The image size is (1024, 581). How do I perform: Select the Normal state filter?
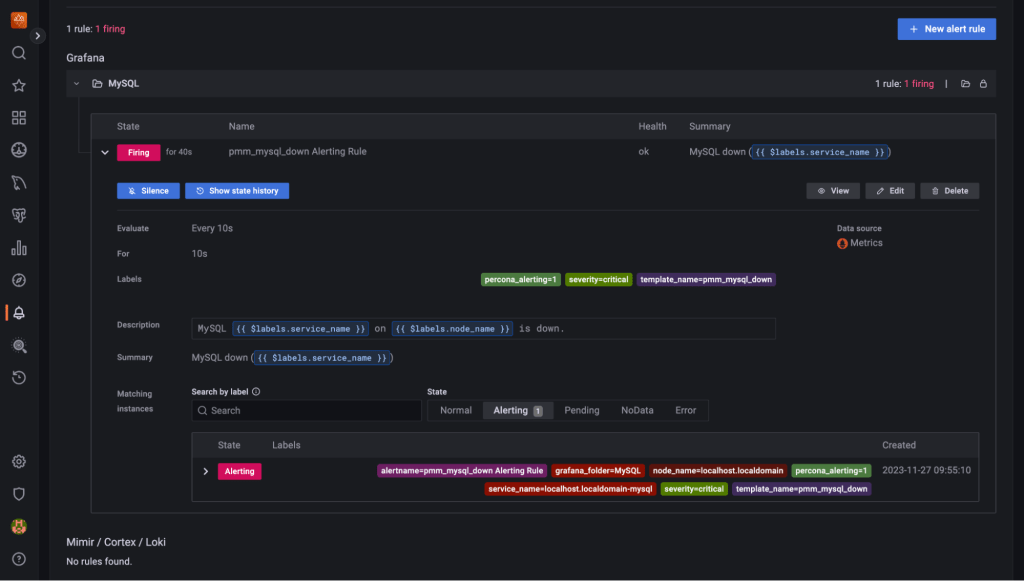pos(456,410)
